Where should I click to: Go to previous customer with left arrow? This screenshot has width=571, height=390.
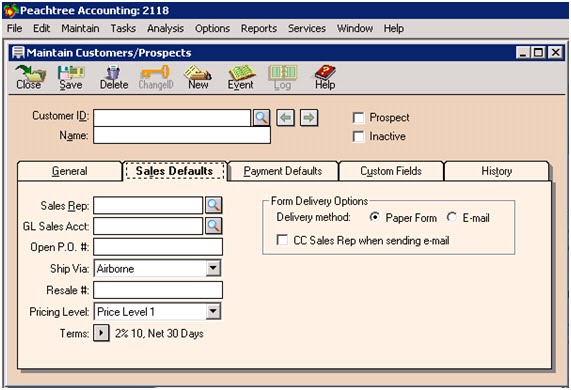pos(285,118)
